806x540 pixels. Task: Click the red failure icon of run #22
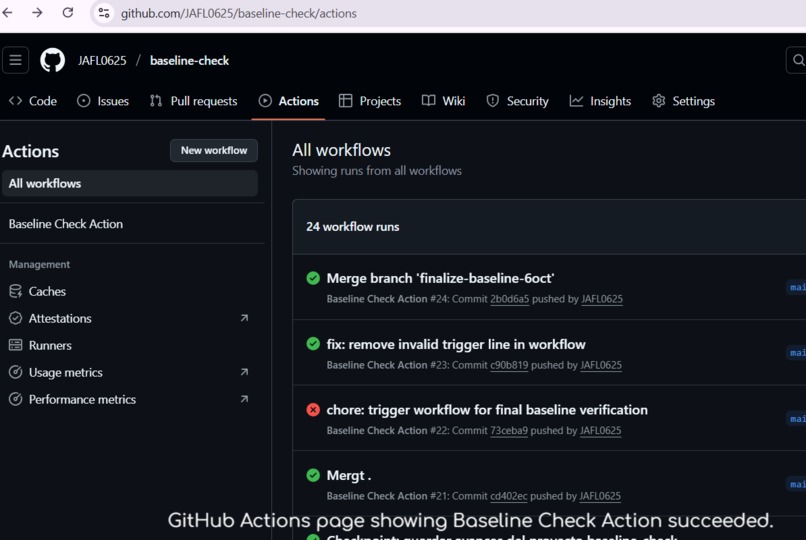point(313,409)
